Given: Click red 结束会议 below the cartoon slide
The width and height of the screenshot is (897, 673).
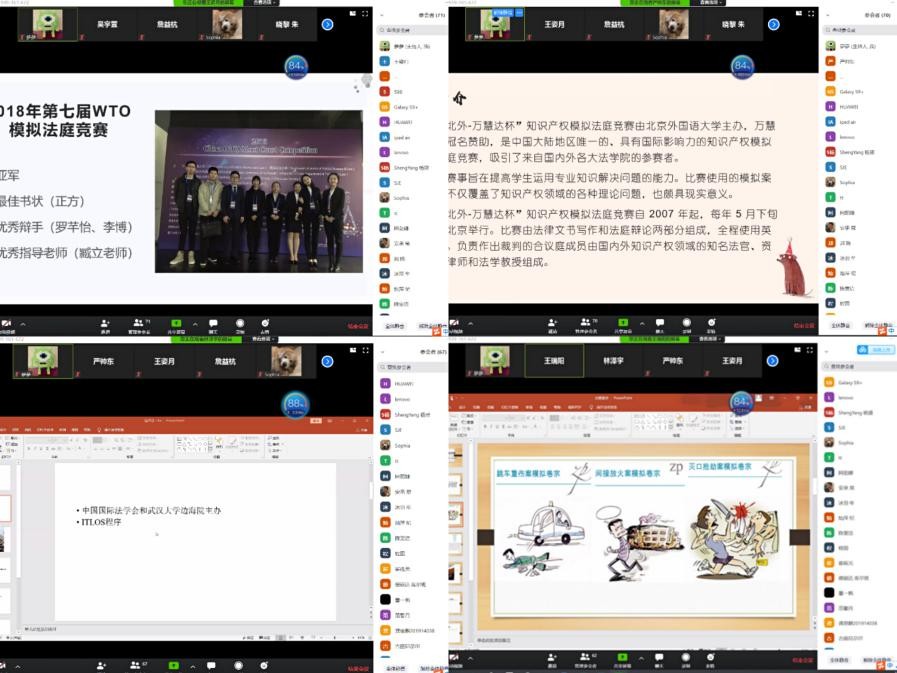Looking at the screenshot, I should point(803,661).
